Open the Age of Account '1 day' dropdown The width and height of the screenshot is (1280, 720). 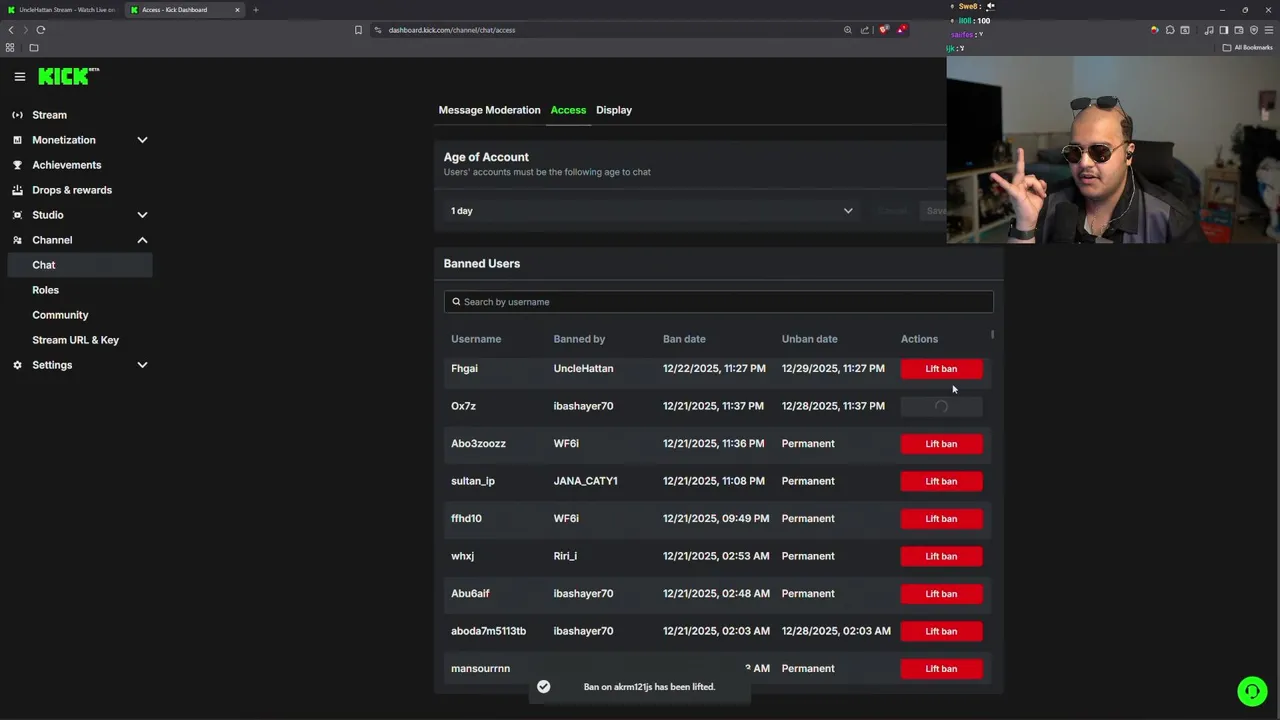click(x=651, y=211)
